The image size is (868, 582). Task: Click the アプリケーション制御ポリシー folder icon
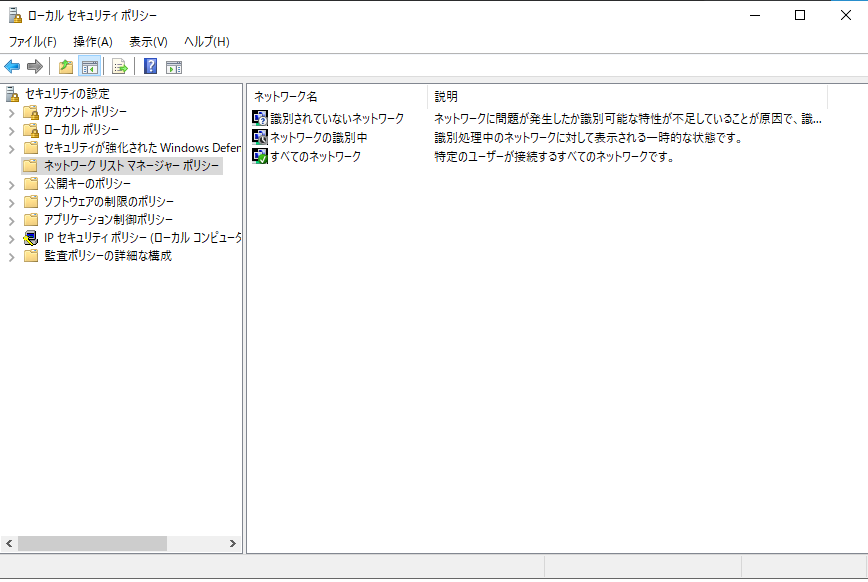(x=31, y=219)
